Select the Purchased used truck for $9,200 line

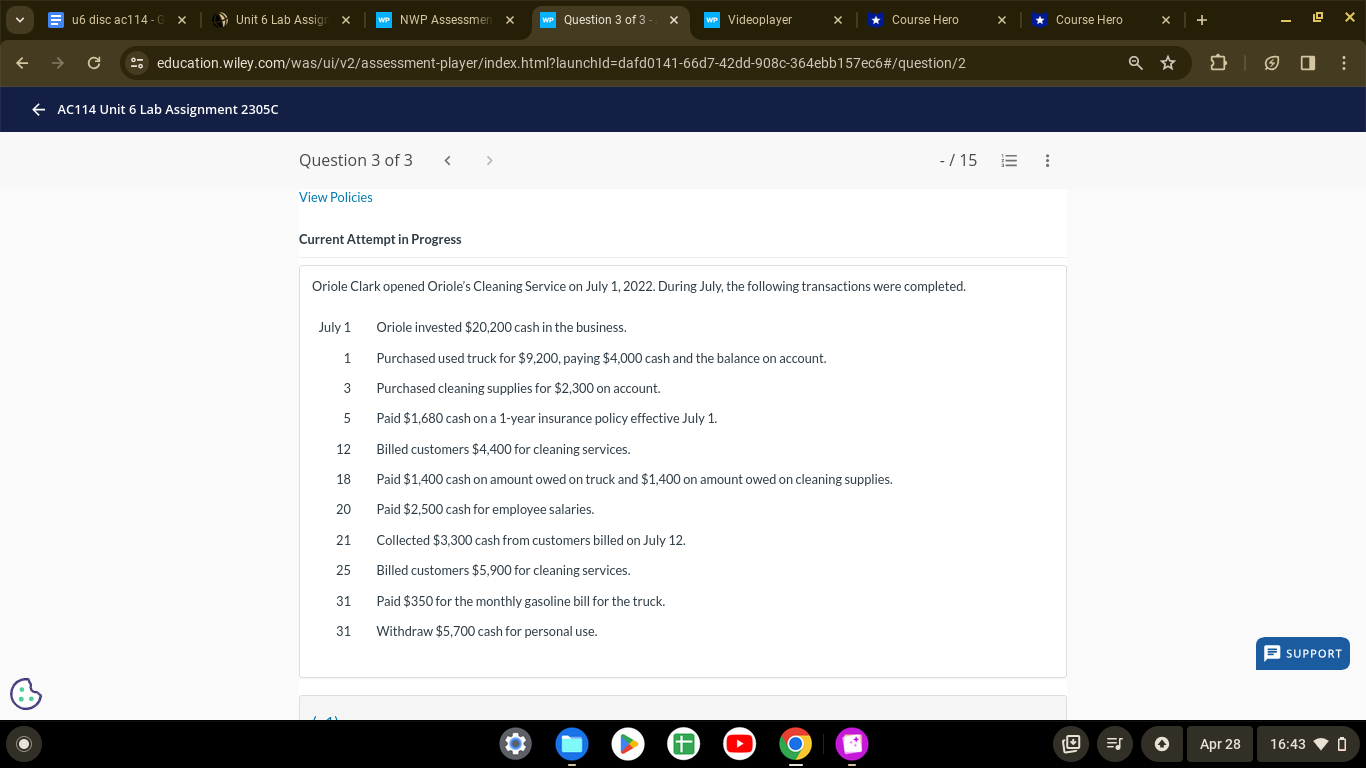[601, 358]
